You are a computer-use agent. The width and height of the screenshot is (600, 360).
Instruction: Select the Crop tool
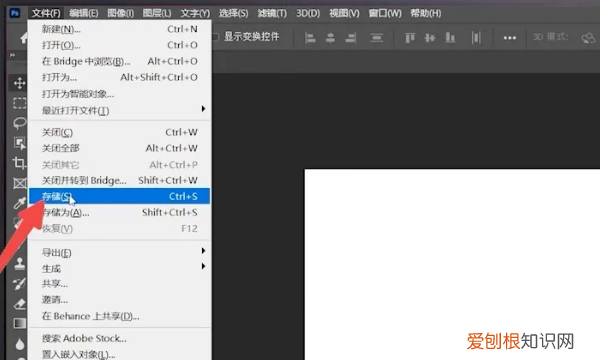pos(19,163)
